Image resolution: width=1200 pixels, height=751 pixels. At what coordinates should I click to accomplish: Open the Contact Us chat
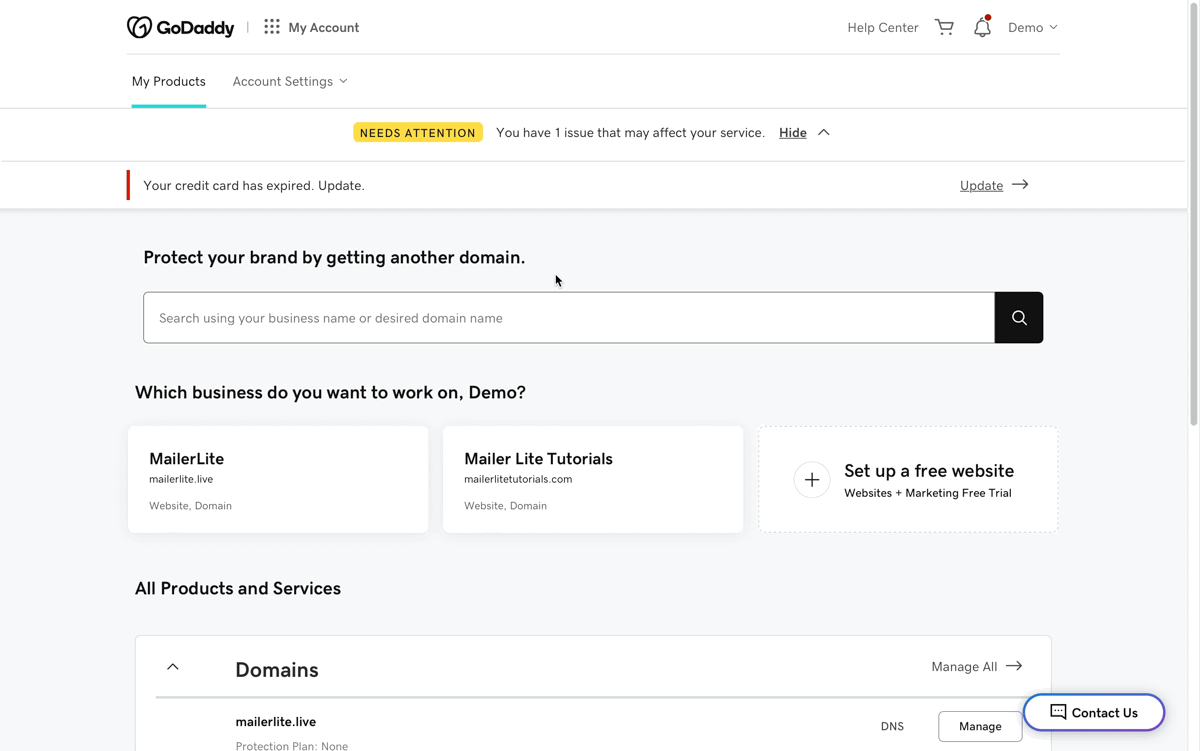point(1093,712)
